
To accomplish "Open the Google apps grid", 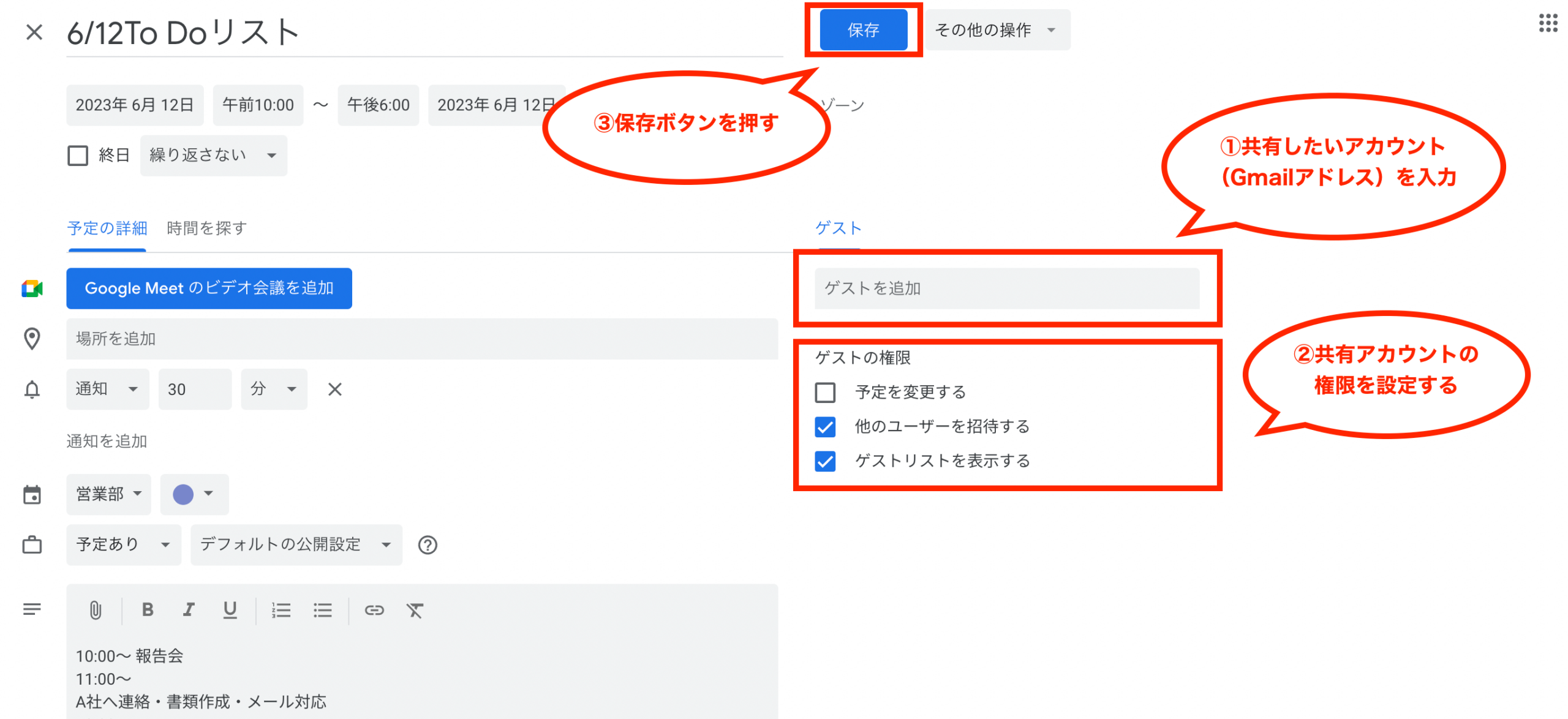I will [1547, 23].
